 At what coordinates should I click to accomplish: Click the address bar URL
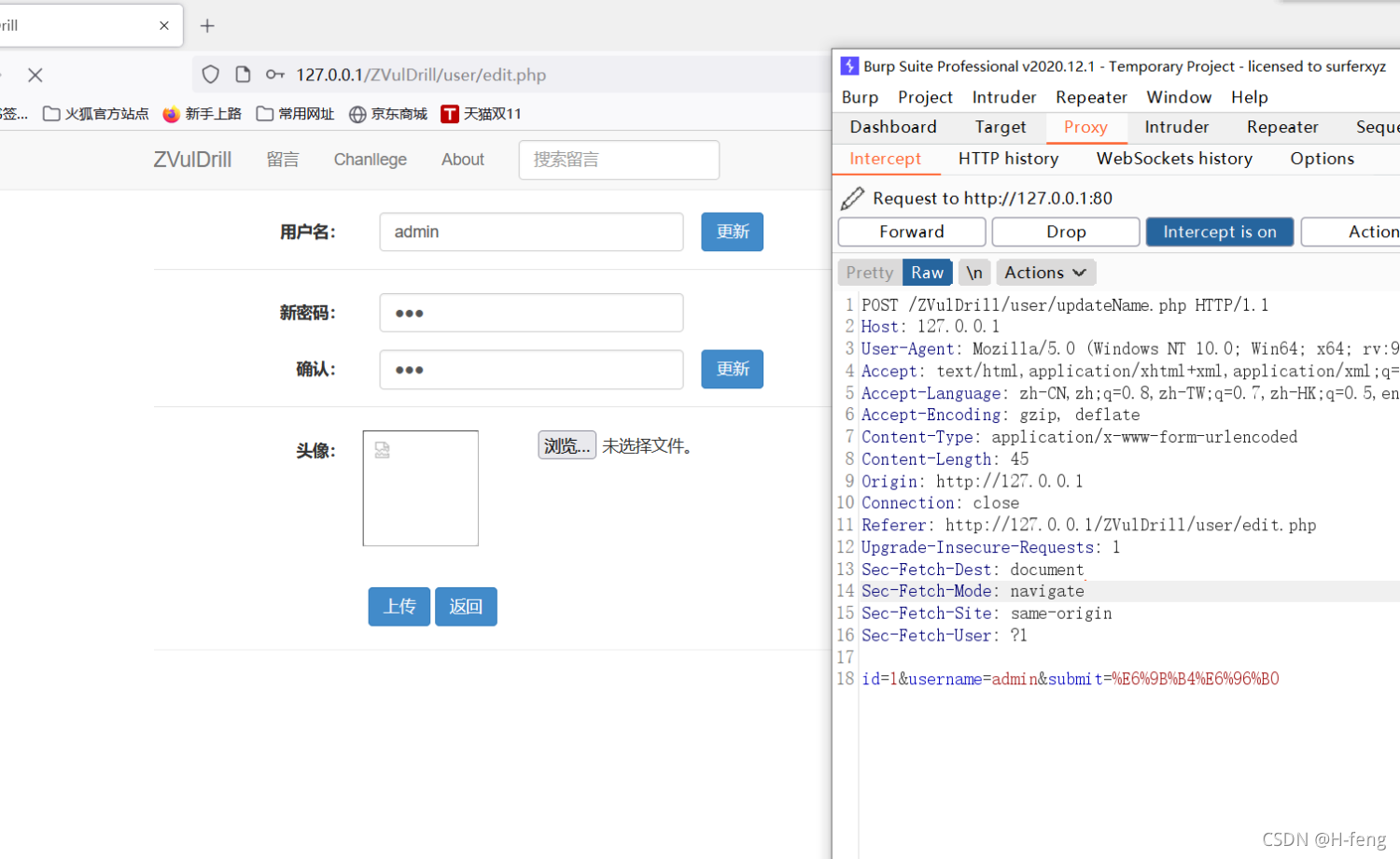pyautogui.click(x=421, y=75)
